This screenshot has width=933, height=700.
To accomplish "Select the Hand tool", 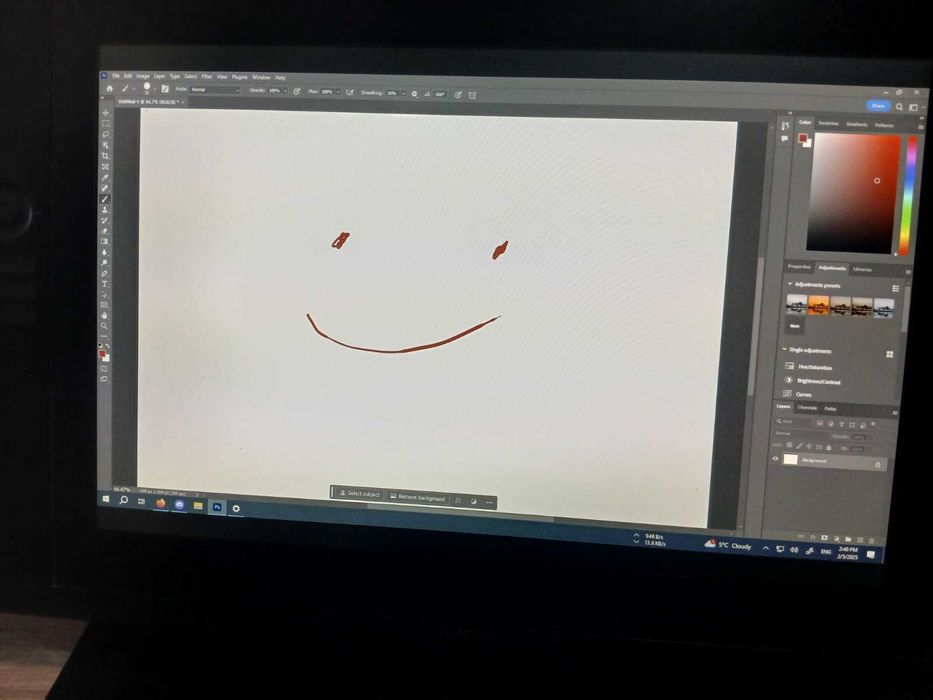I will click(104, 315).
